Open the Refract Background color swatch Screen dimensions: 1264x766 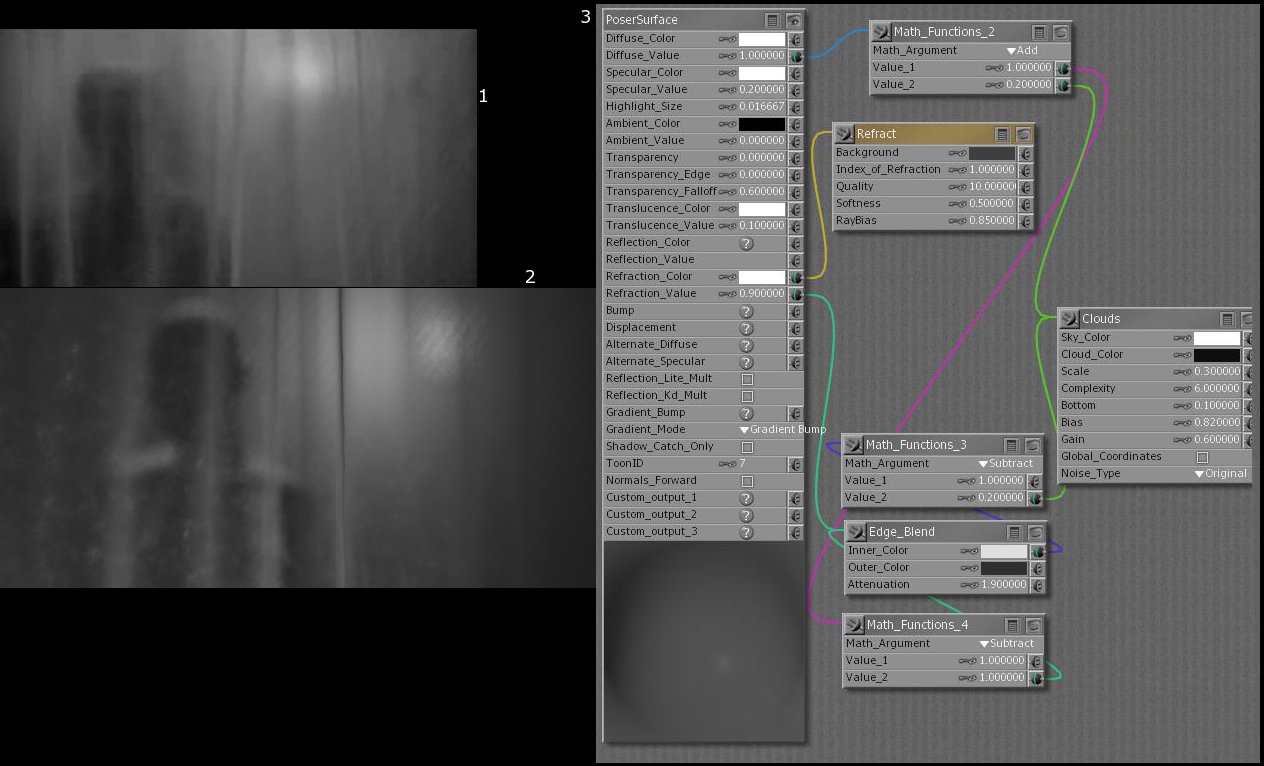pos(992,153)
